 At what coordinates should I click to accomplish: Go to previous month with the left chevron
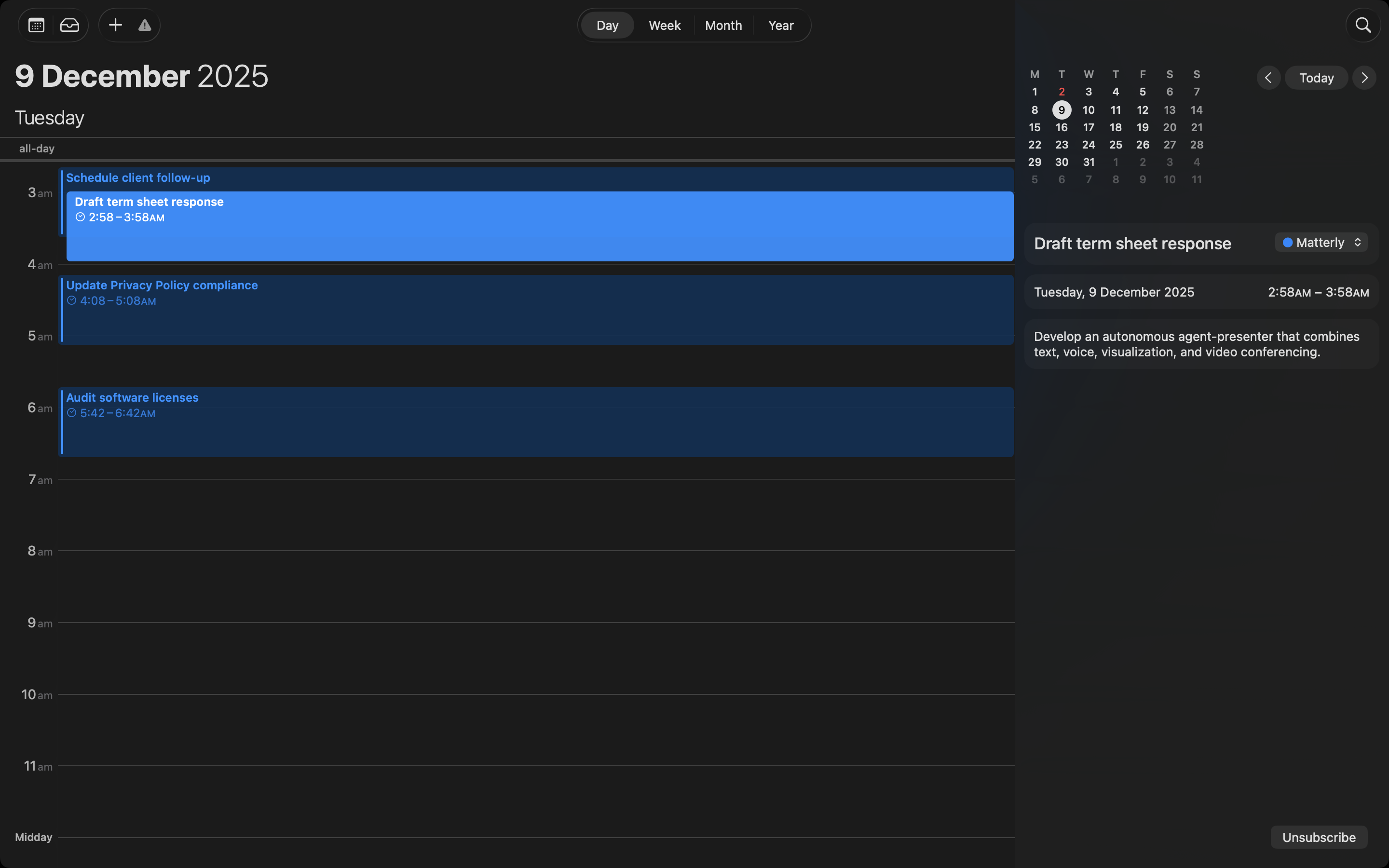coord(1267,78)
